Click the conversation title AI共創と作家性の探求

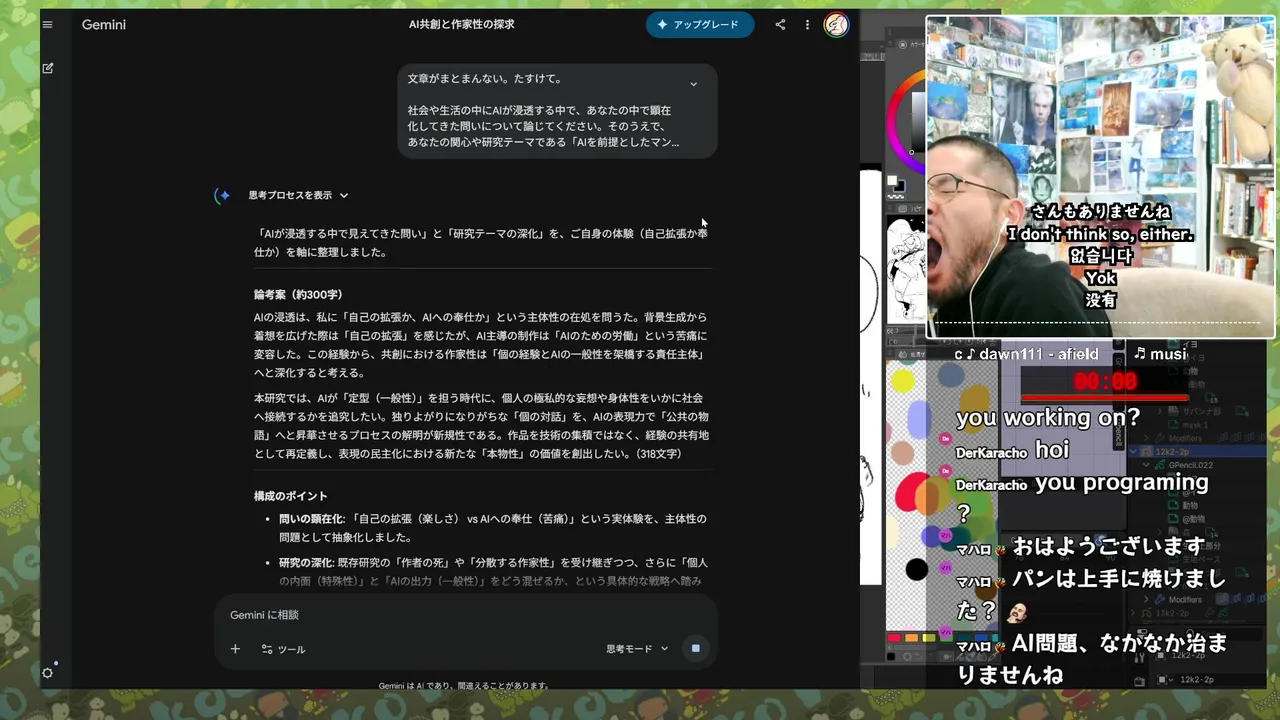[x=462, y=25]
